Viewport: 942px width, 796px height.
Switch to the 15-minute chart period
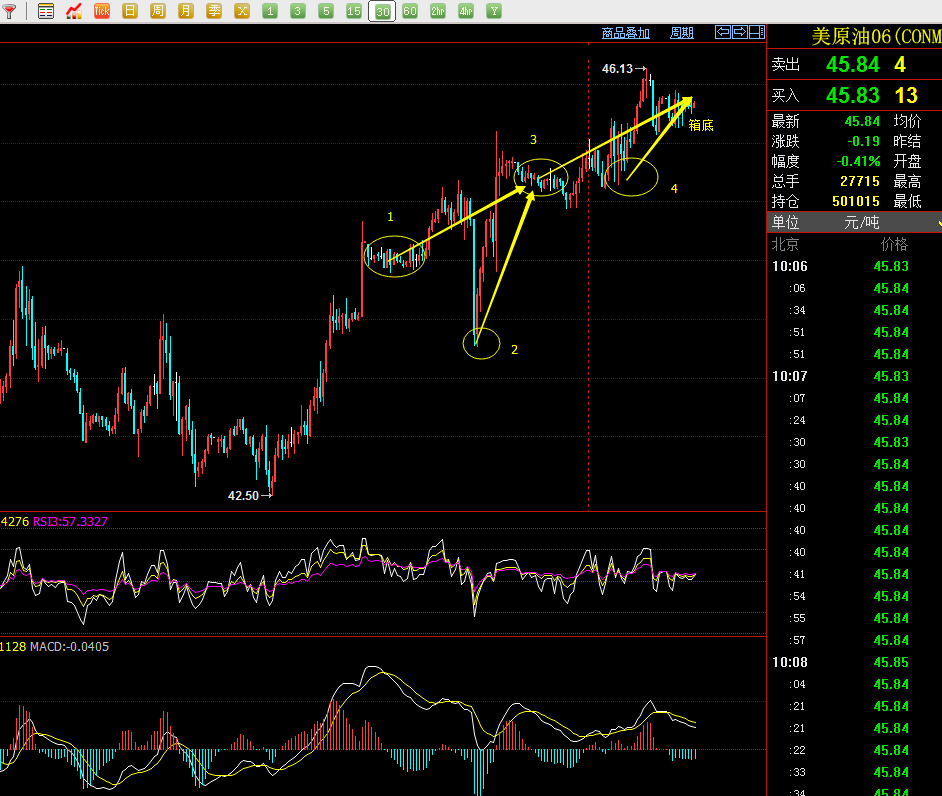click(x=354, y=11)
